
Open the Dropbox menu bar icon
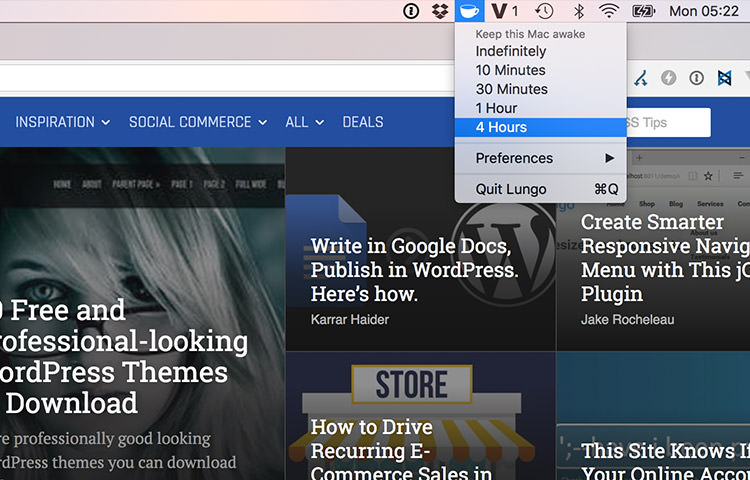(x=440, y=11)
